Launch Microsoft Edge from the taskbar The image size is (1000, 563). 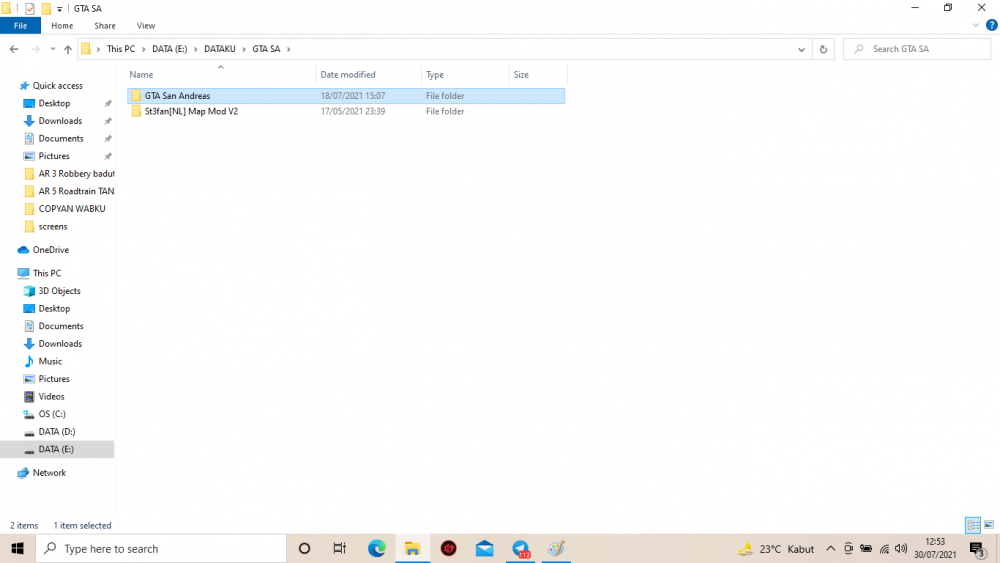[376, 548]
